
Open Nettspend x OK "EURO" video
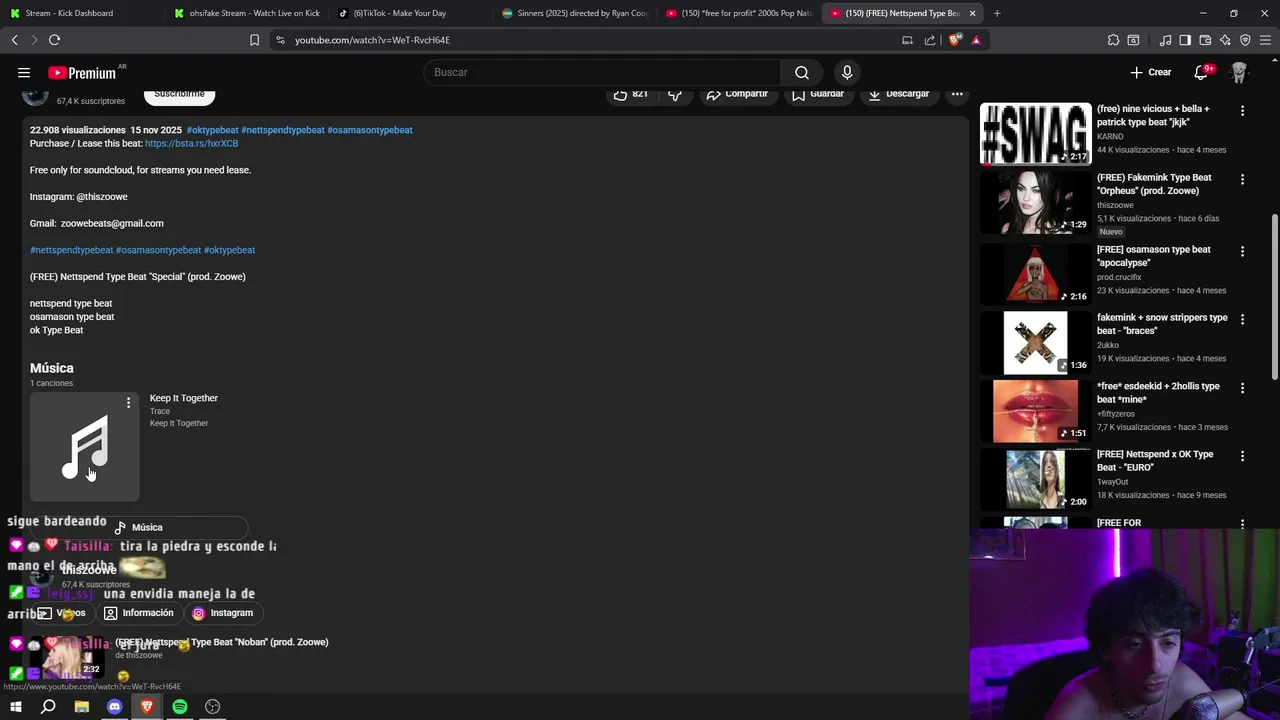click(x=1035, y=478)
